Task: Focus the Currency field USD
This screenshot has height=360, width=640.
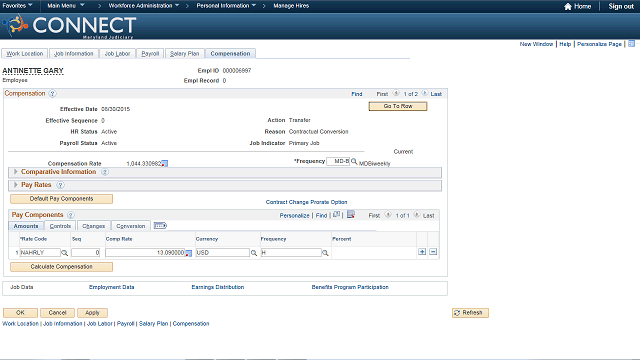Action: point(222,253)
